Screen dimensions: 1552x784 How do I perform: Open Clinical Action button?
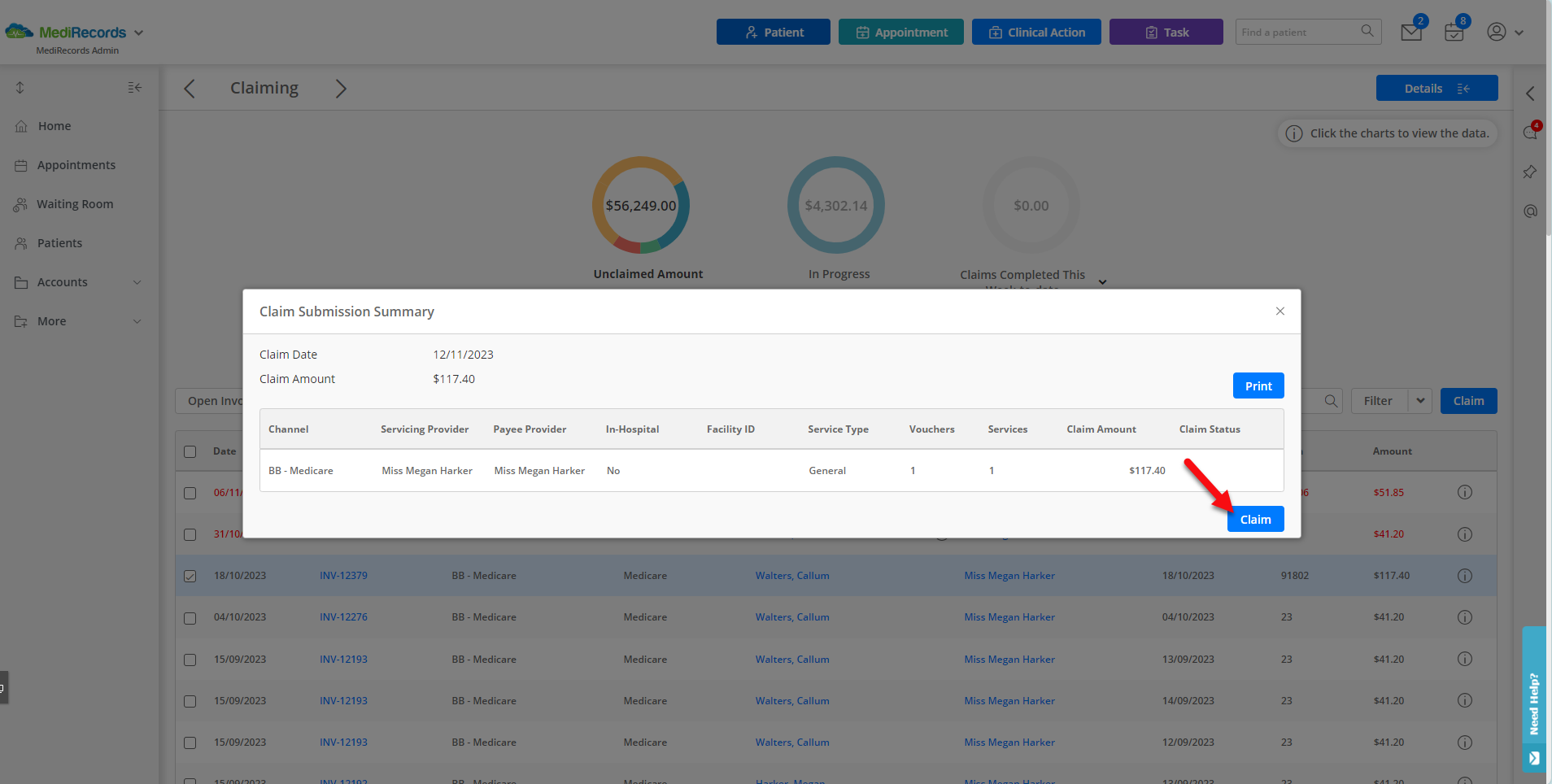[x=1036, y=32]
